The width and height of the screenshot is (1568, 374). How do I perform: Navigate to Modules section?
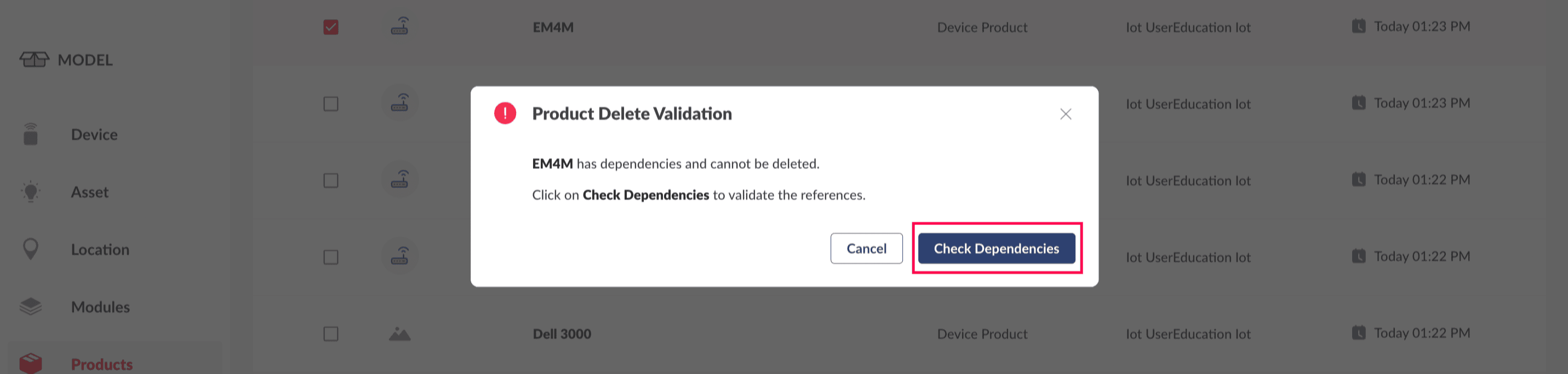(x=100, y=307)
